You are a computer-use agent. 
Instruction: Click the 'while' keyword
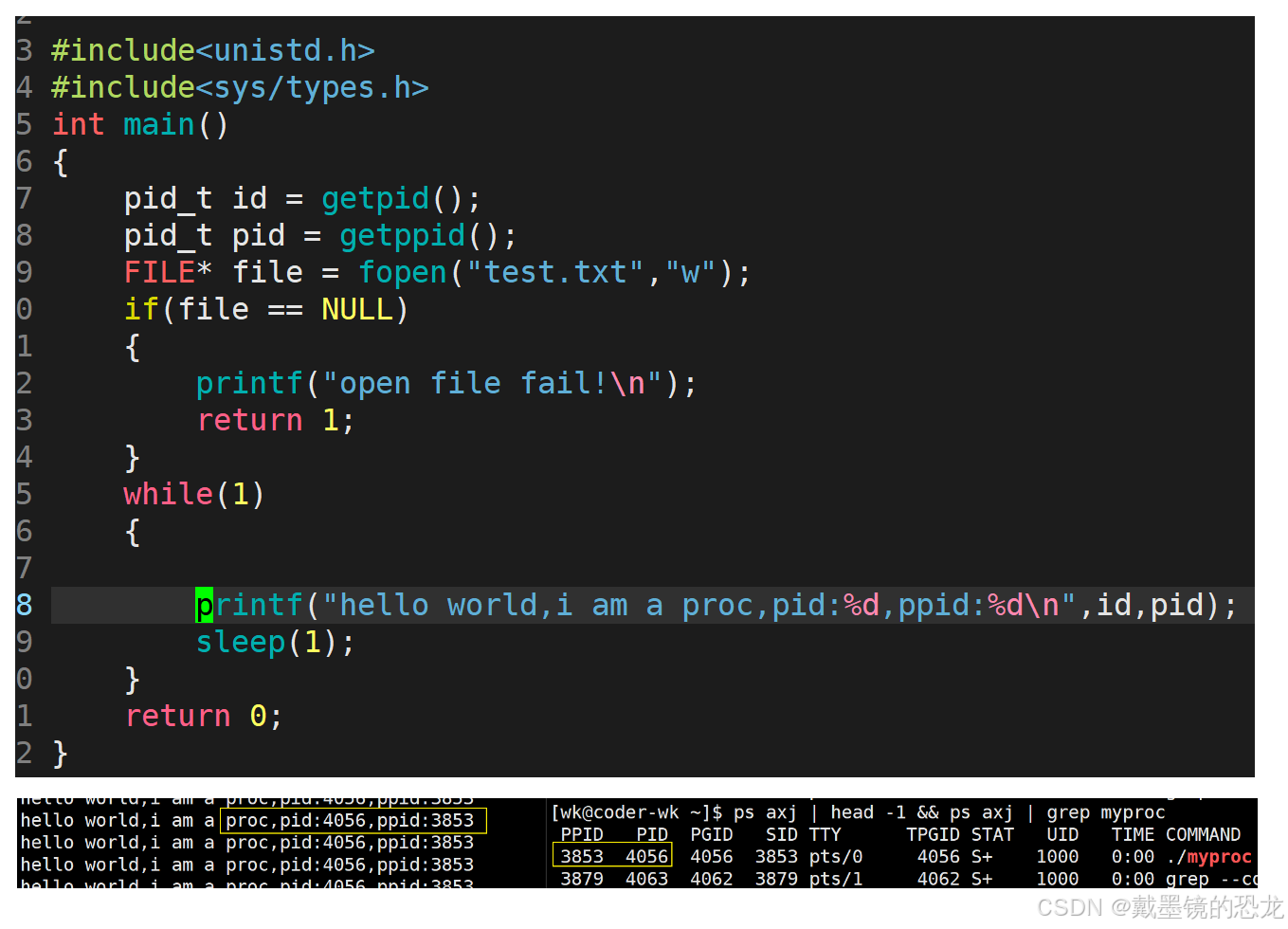point(168,494)
